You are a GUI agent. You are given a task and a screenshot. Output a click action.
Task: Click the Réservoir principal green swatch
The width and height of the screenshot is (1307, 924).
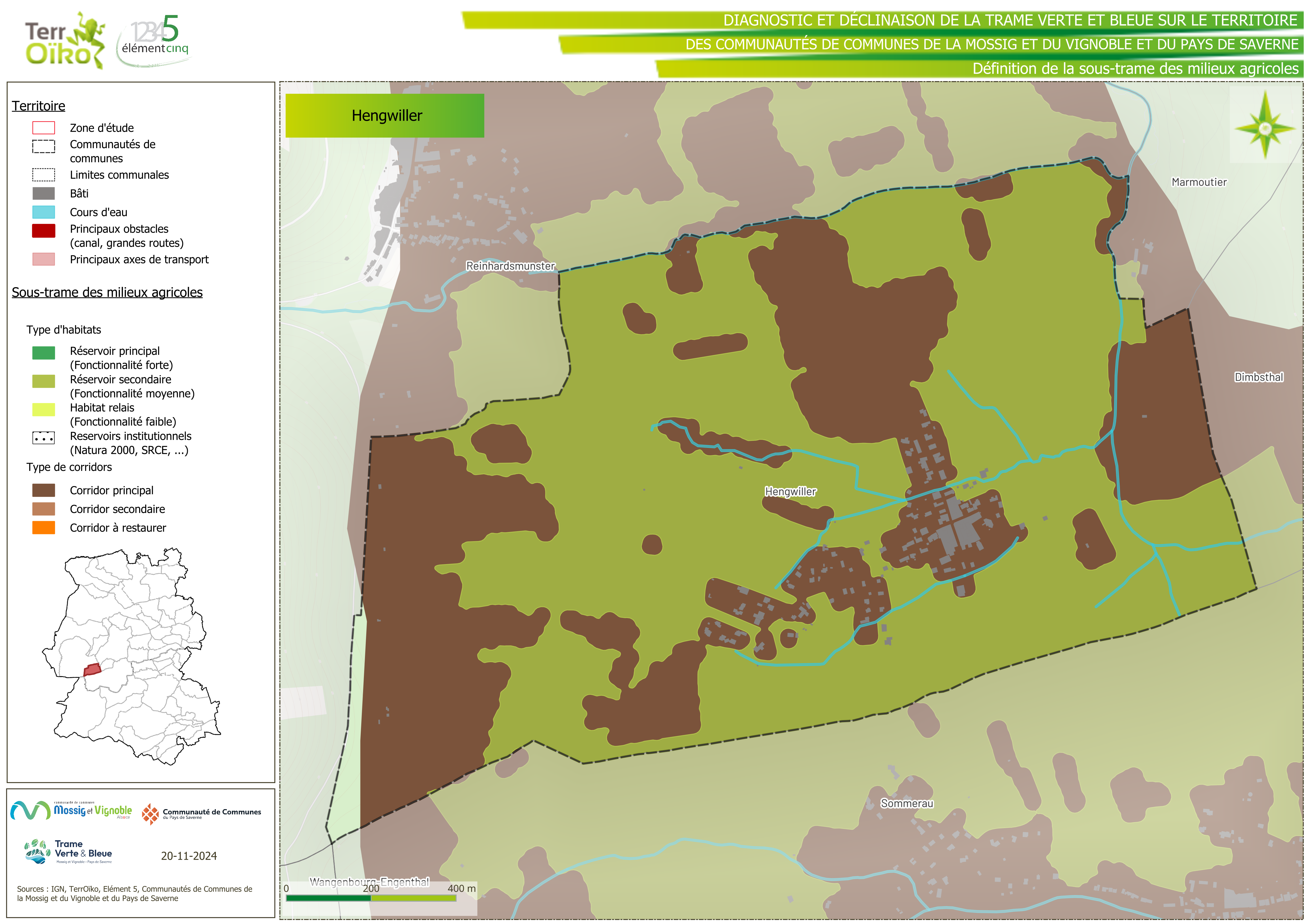coord(44,353)
